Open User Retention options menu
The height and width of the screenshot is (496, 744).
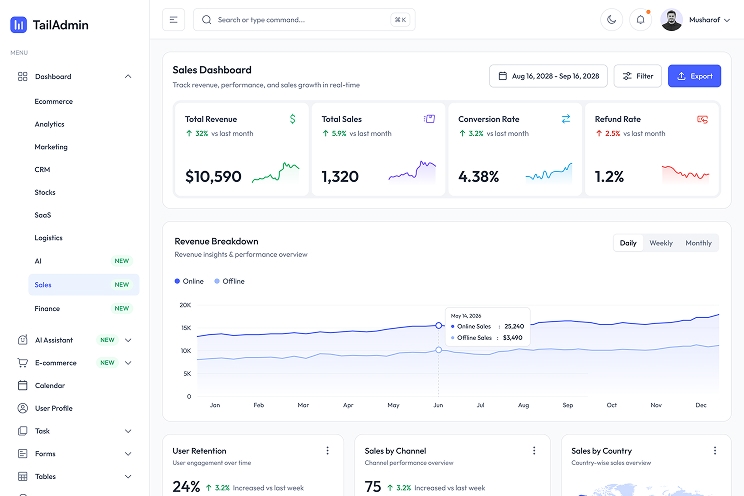[x=327, y=450]
